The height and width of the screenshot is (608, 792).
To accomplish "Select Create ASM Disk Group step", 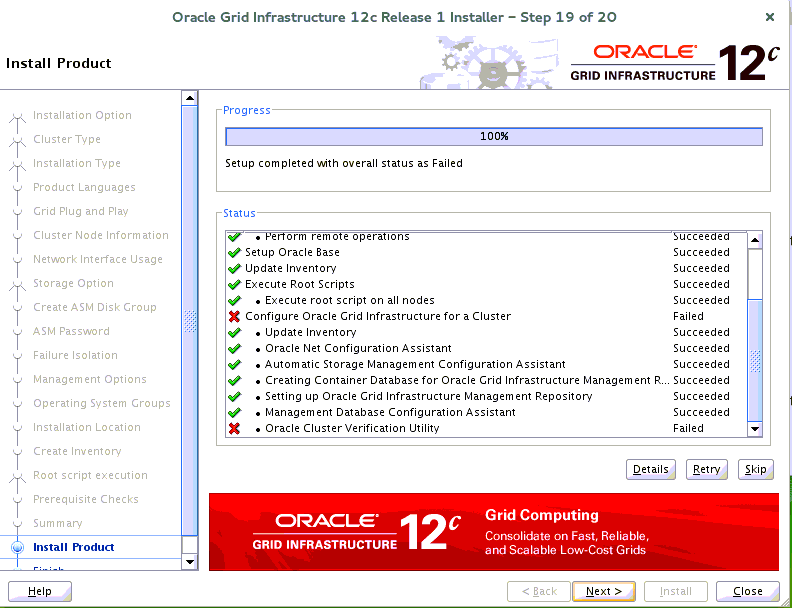I will tap(95, 307).
